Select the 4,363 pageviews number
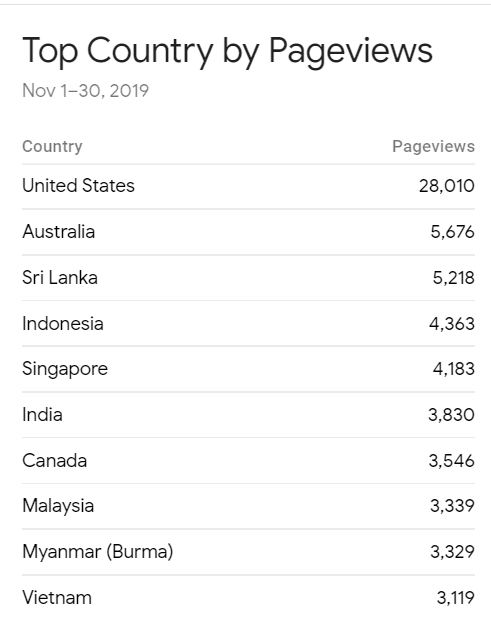The width and height of the screenshot is (491, 628). [x=452, y=324]
